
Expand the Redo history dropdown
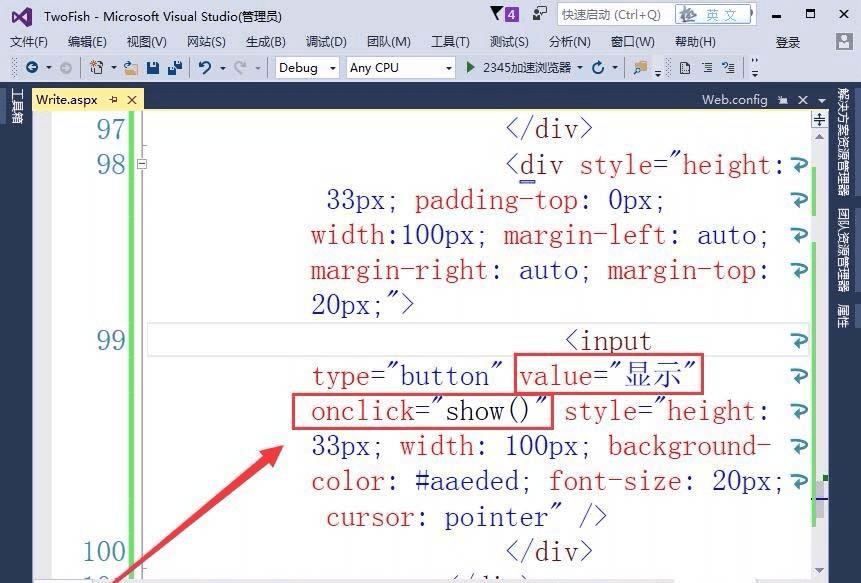pyautogui.click(x=258, y=68)
